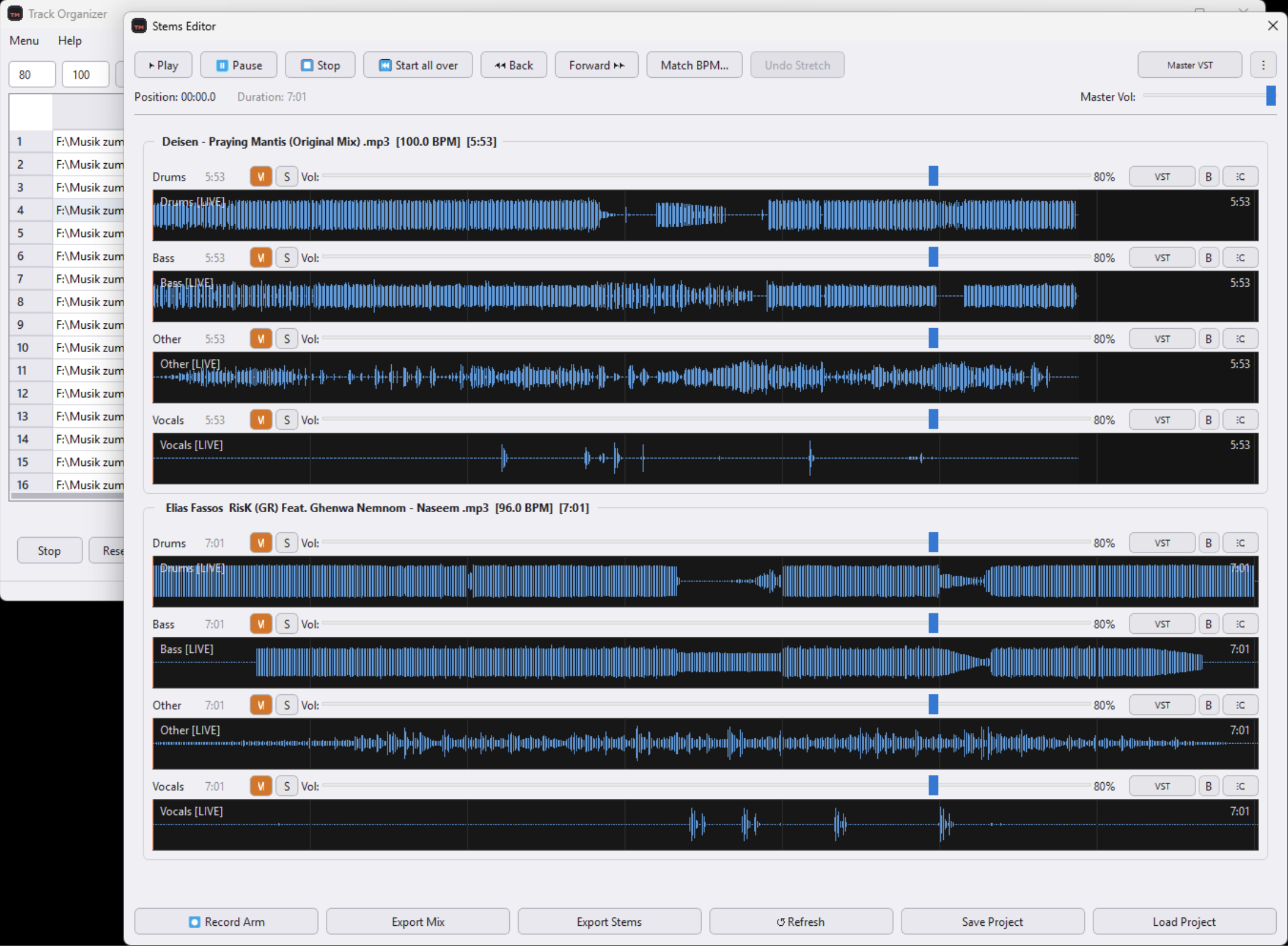
Task: Solo the Naseem Bass stem
Action: [287, 624]
